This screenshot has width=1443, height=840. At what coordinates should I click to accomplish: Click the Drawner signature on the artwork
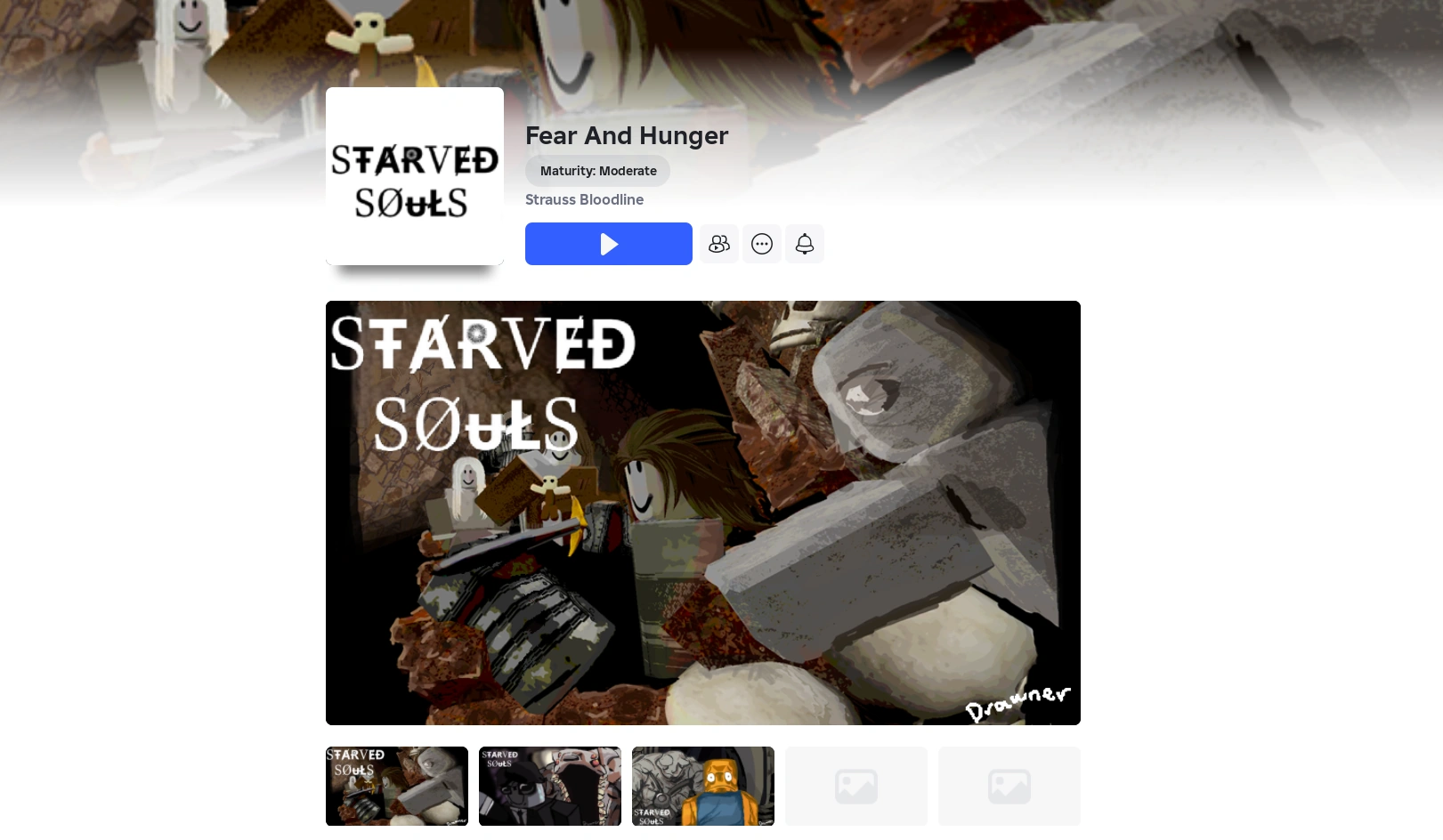click(1018, 703)
